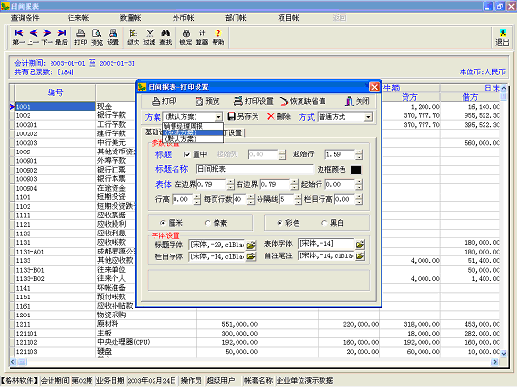Screen dimensions: 517x387
Task: Click the 表体 起始行 field showing 0.00
Action: click(340, 184)
